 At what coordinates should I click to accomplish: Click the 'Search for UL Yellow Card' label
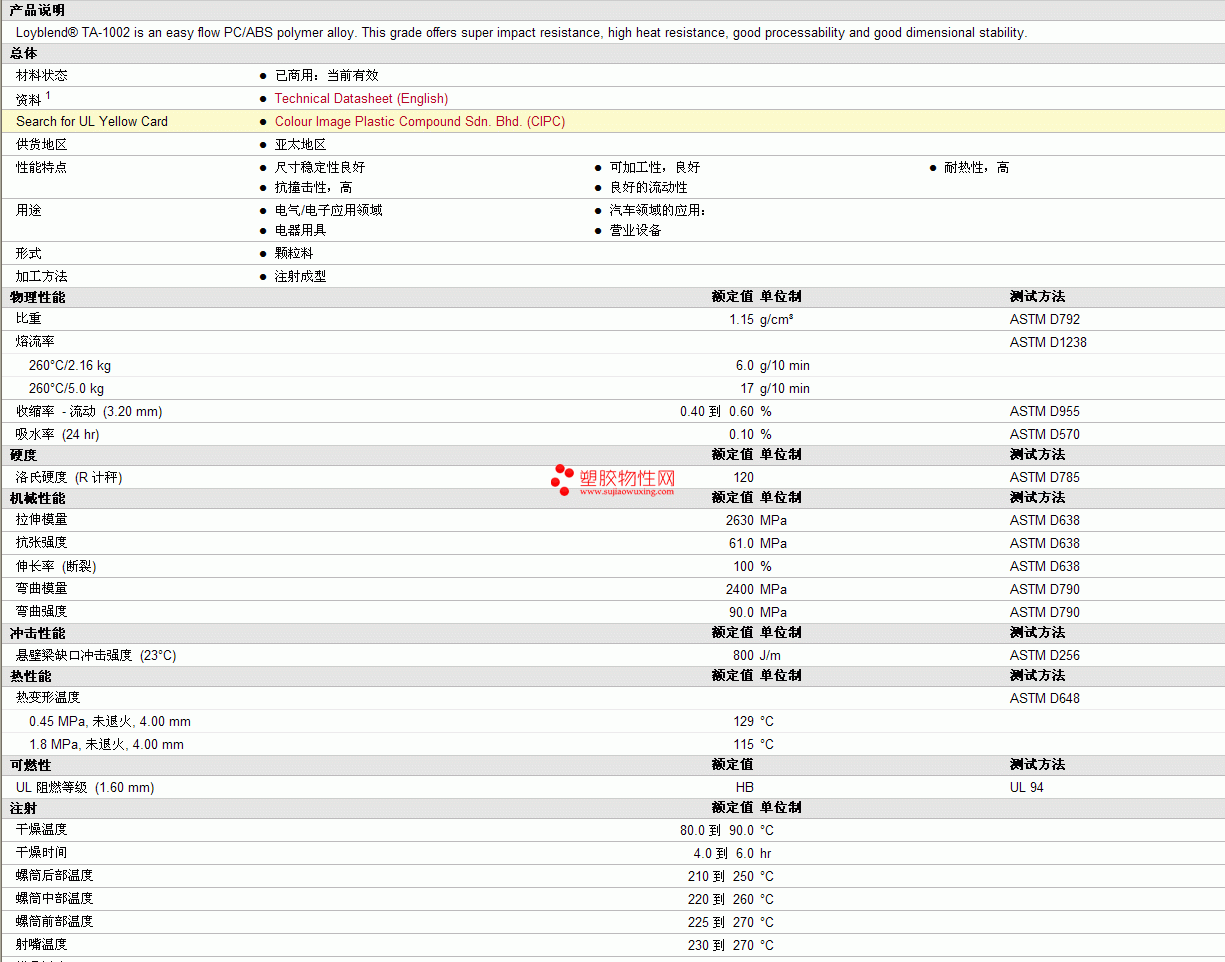point(92,121)
